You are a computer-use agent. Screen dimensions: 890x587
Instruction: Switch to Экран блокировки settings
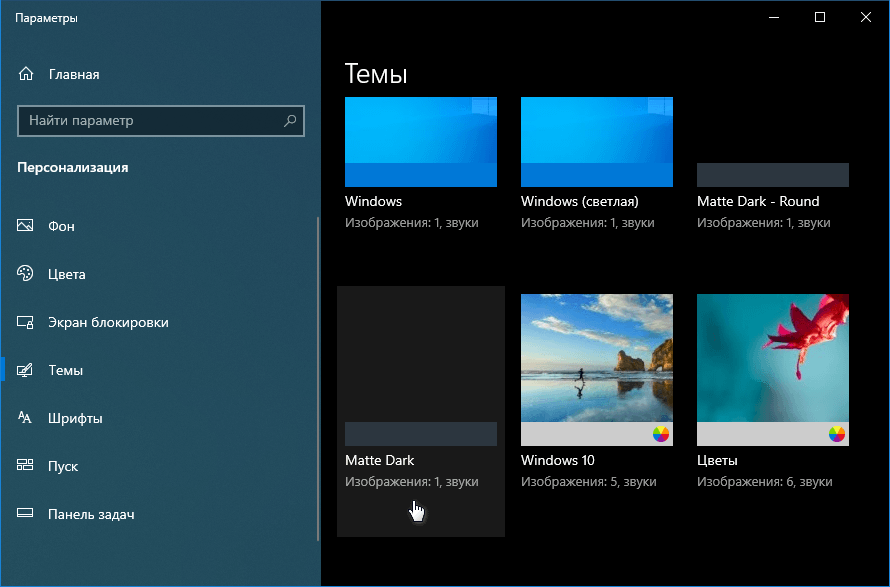click(160, 322)
